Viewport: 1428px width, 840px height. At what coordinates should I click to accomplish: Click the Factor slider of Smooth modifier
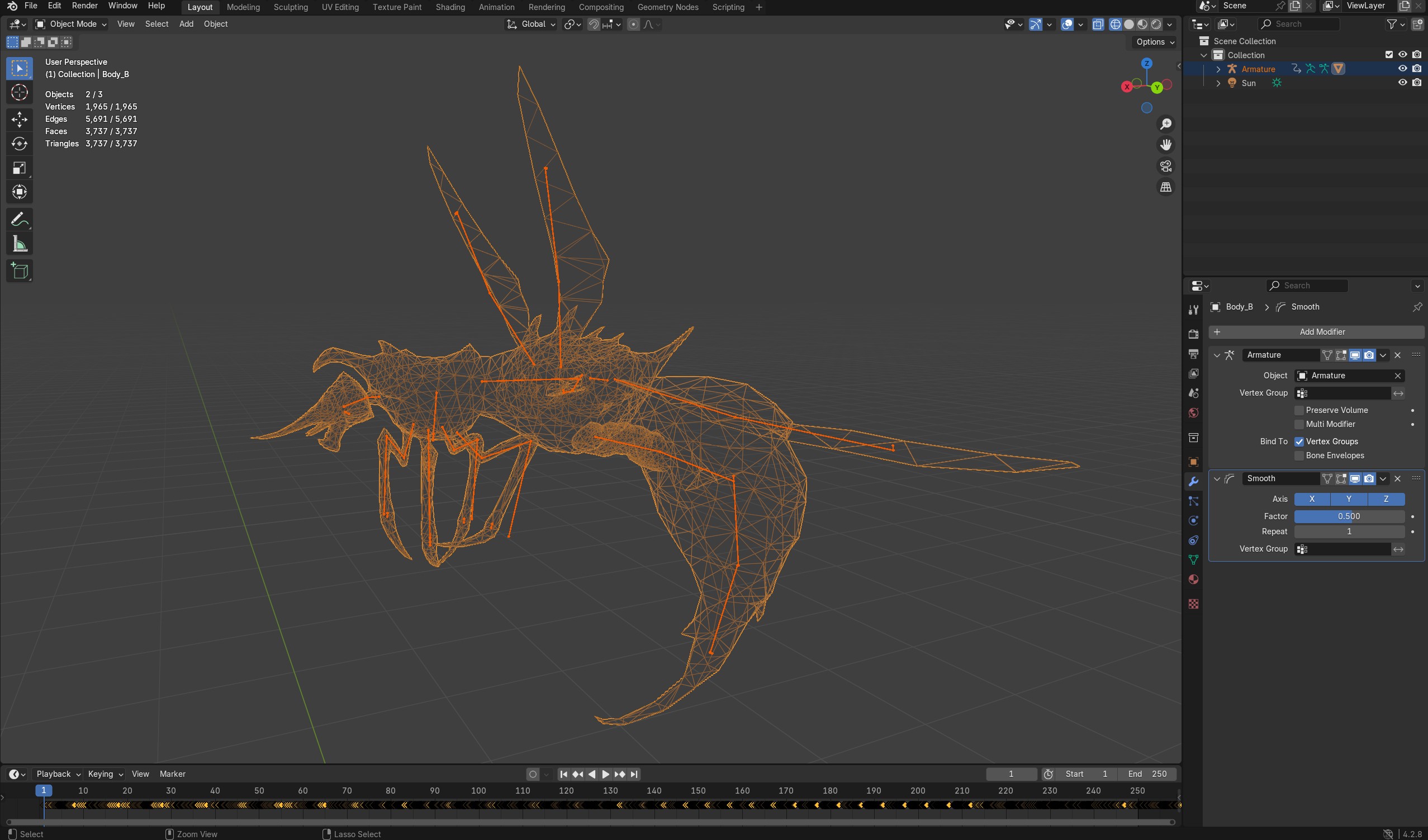[1349, 516]
